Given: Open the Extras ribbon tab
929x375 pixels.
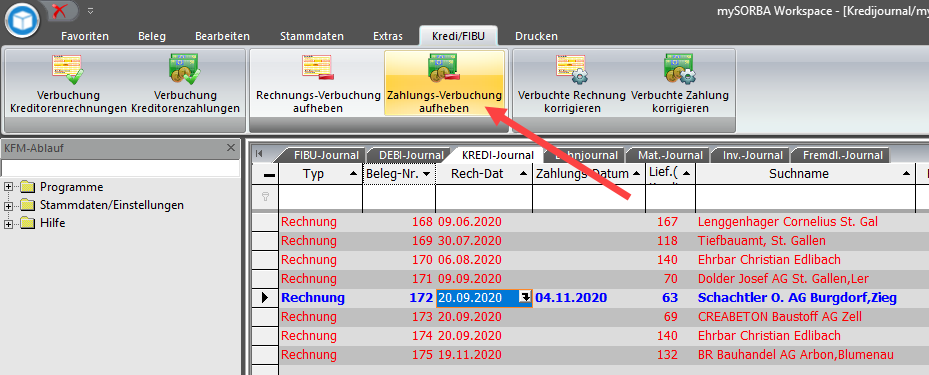Looking at the screenshot, I should coord(387,36).
